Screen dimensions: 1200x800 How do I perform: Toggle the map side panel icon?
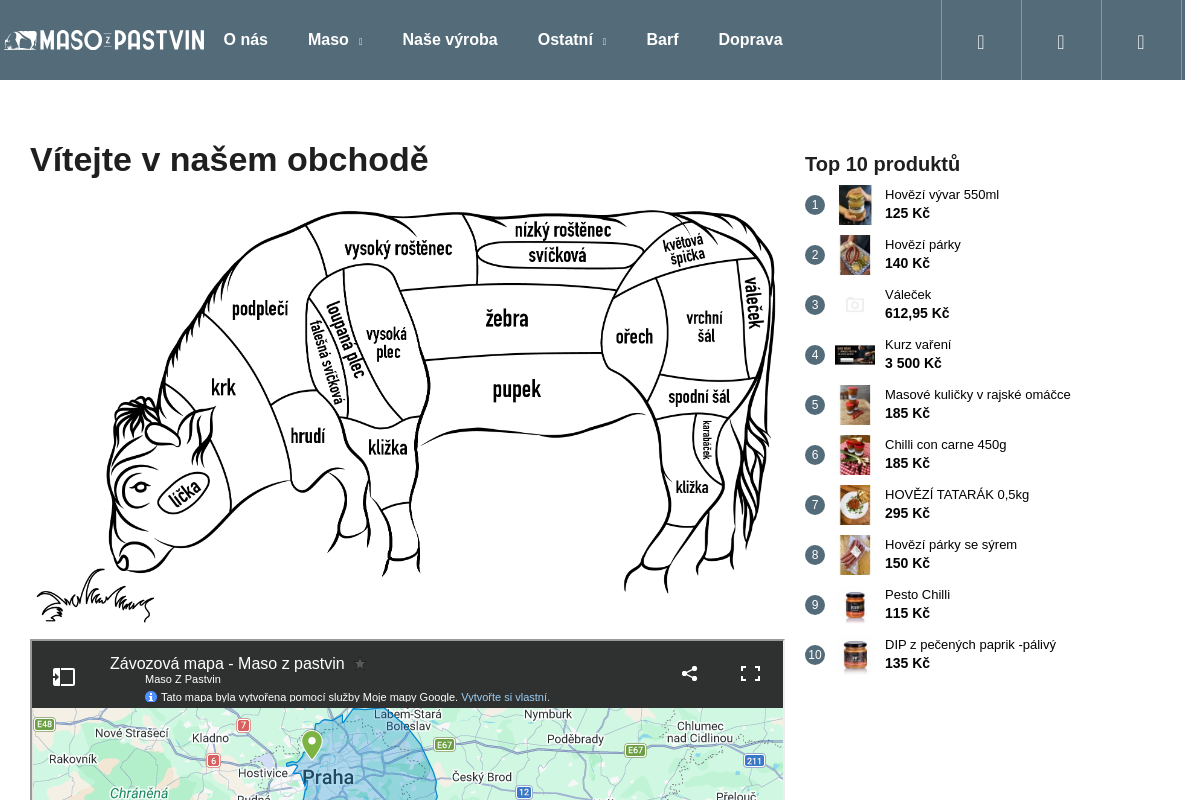click(64, 676)
